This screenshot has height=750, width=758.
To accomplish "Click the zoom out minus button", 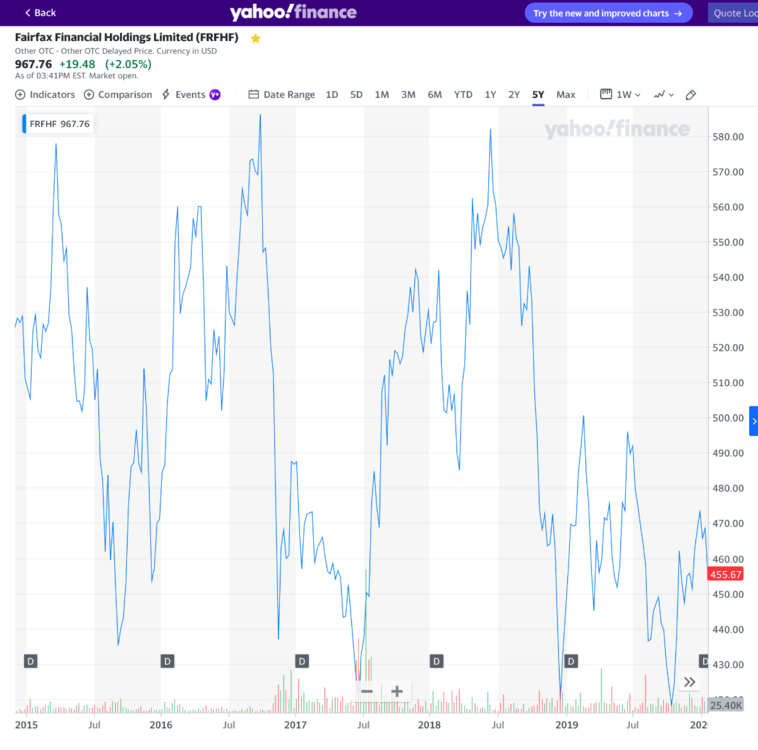I will coord(367,691).
